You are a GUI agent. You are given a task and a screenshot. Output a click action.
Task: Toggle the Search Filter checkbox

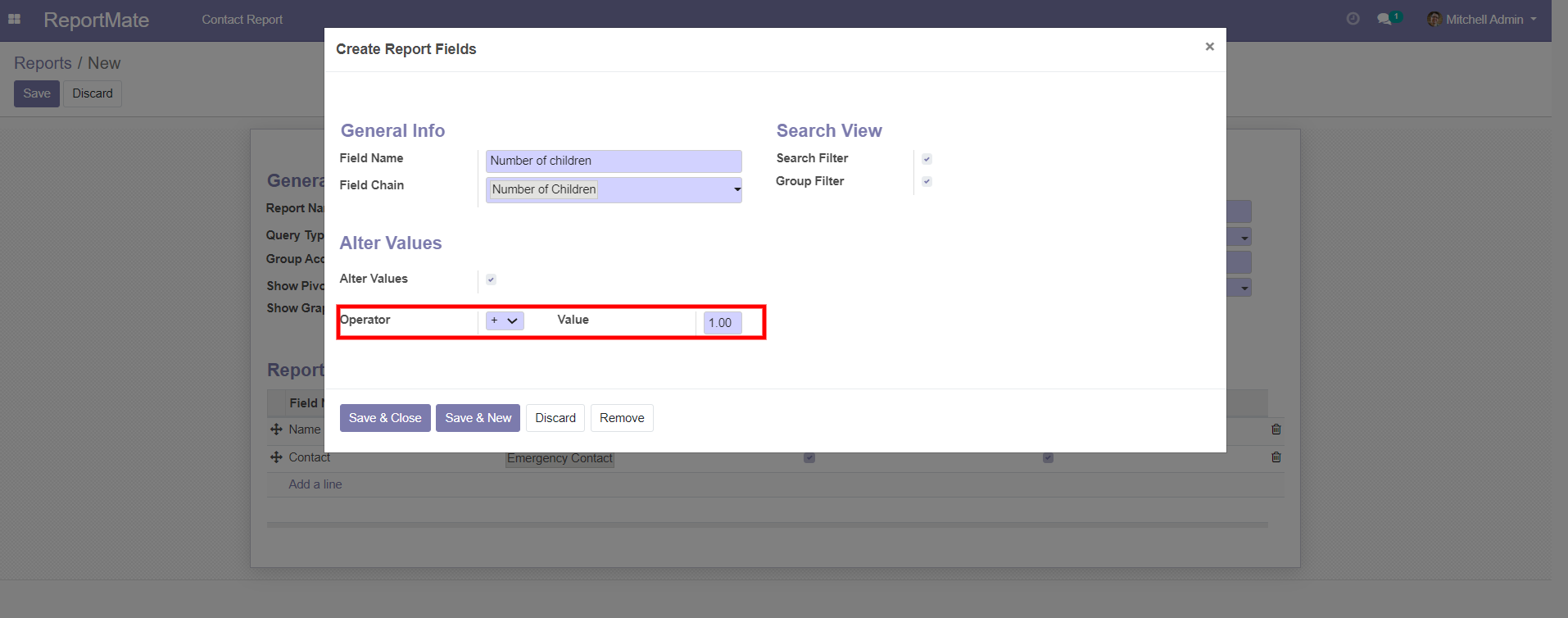[927, 159]
